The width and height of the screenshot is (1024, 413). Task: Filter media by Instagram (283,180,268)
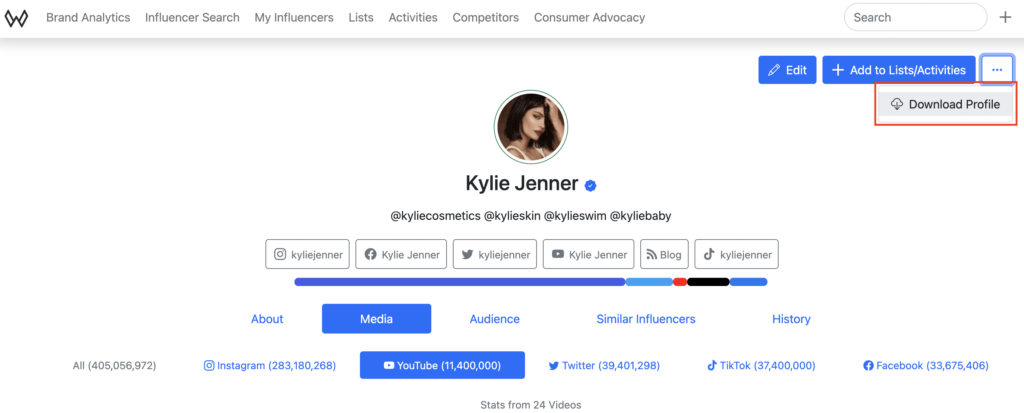270,366
